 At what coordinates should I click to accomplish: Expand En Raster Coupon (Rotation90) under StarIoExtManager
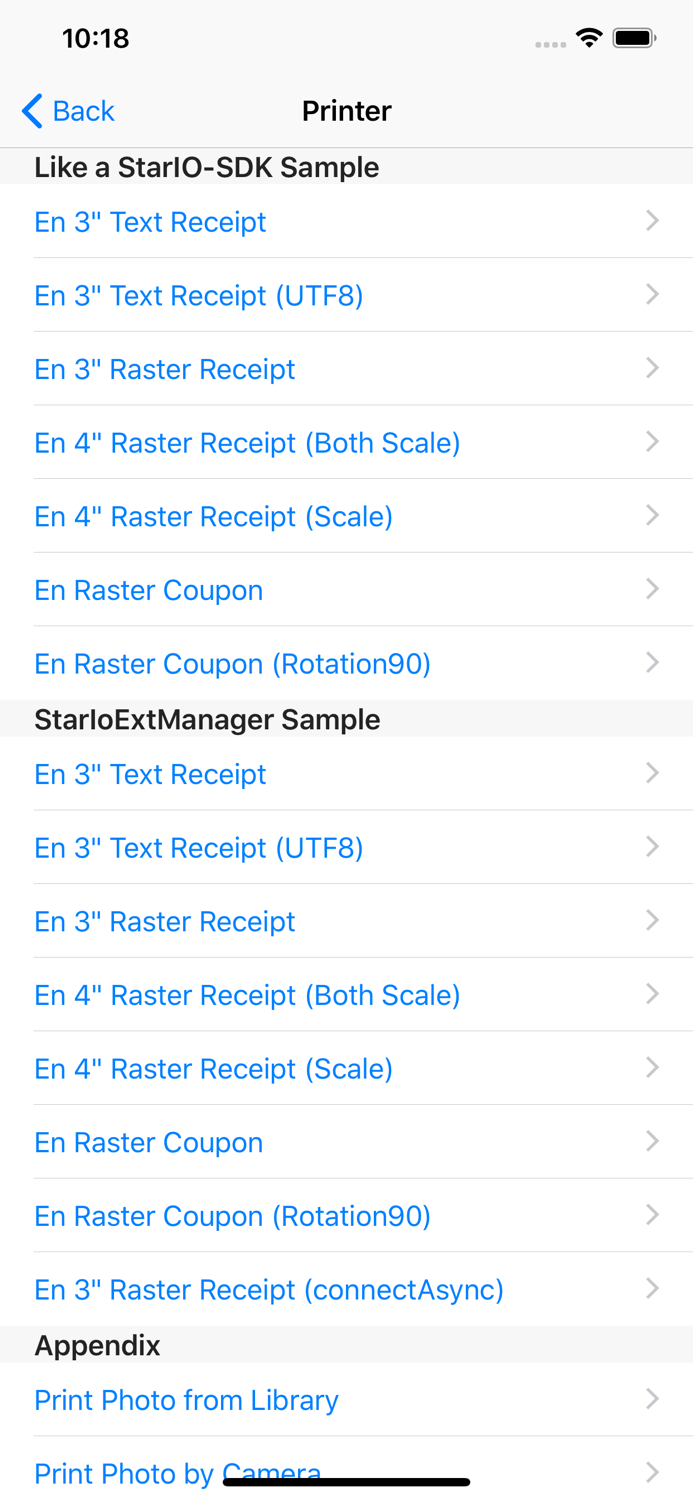(232, 1215)
